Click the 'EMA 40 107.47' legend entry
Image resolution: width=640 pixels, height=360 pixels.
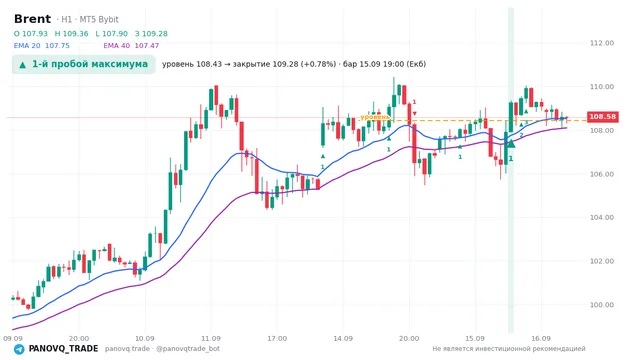(131, 46)
